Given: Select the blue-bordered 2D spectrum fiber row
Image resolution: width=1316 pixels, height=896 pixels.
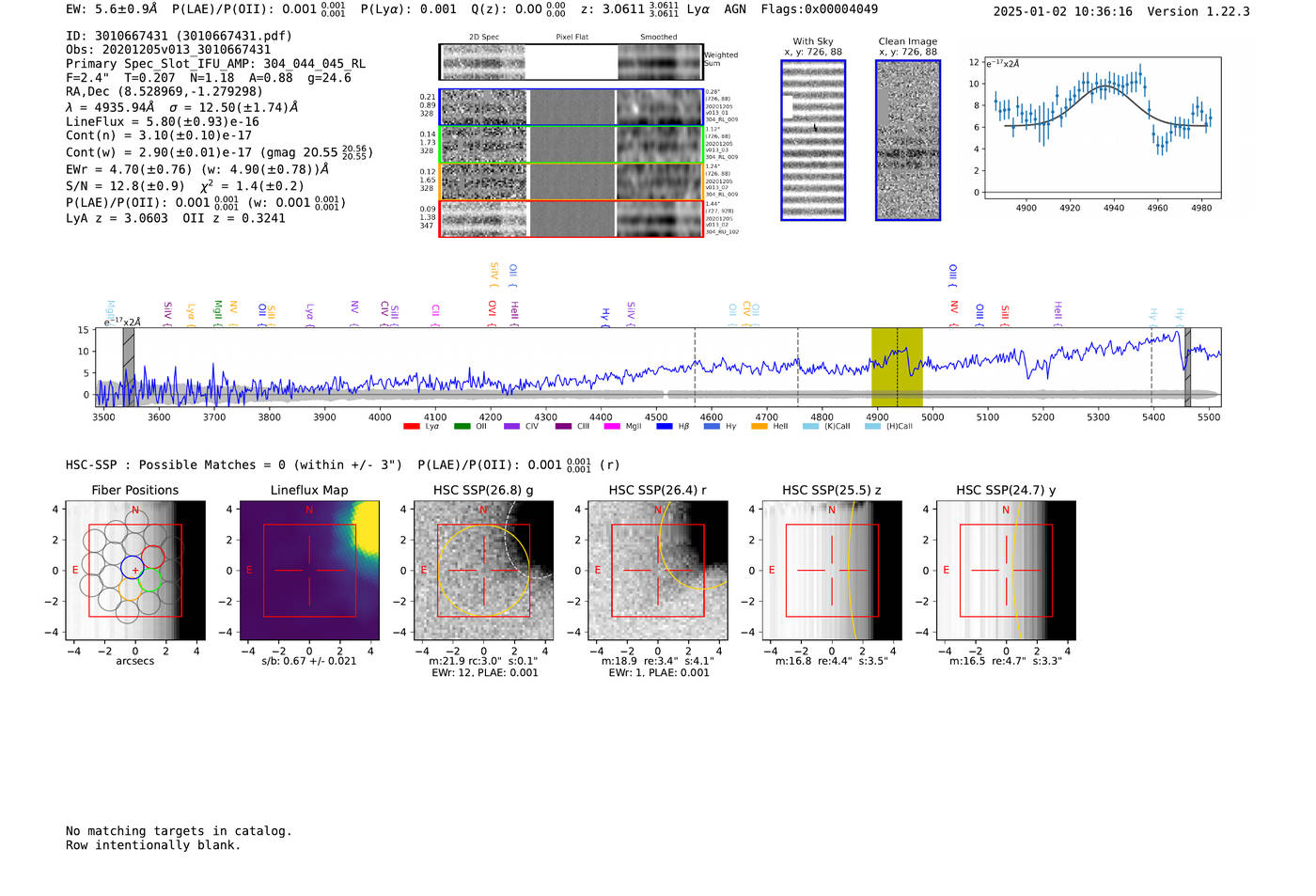Looking at the screenshot, I should click(572, 107).
